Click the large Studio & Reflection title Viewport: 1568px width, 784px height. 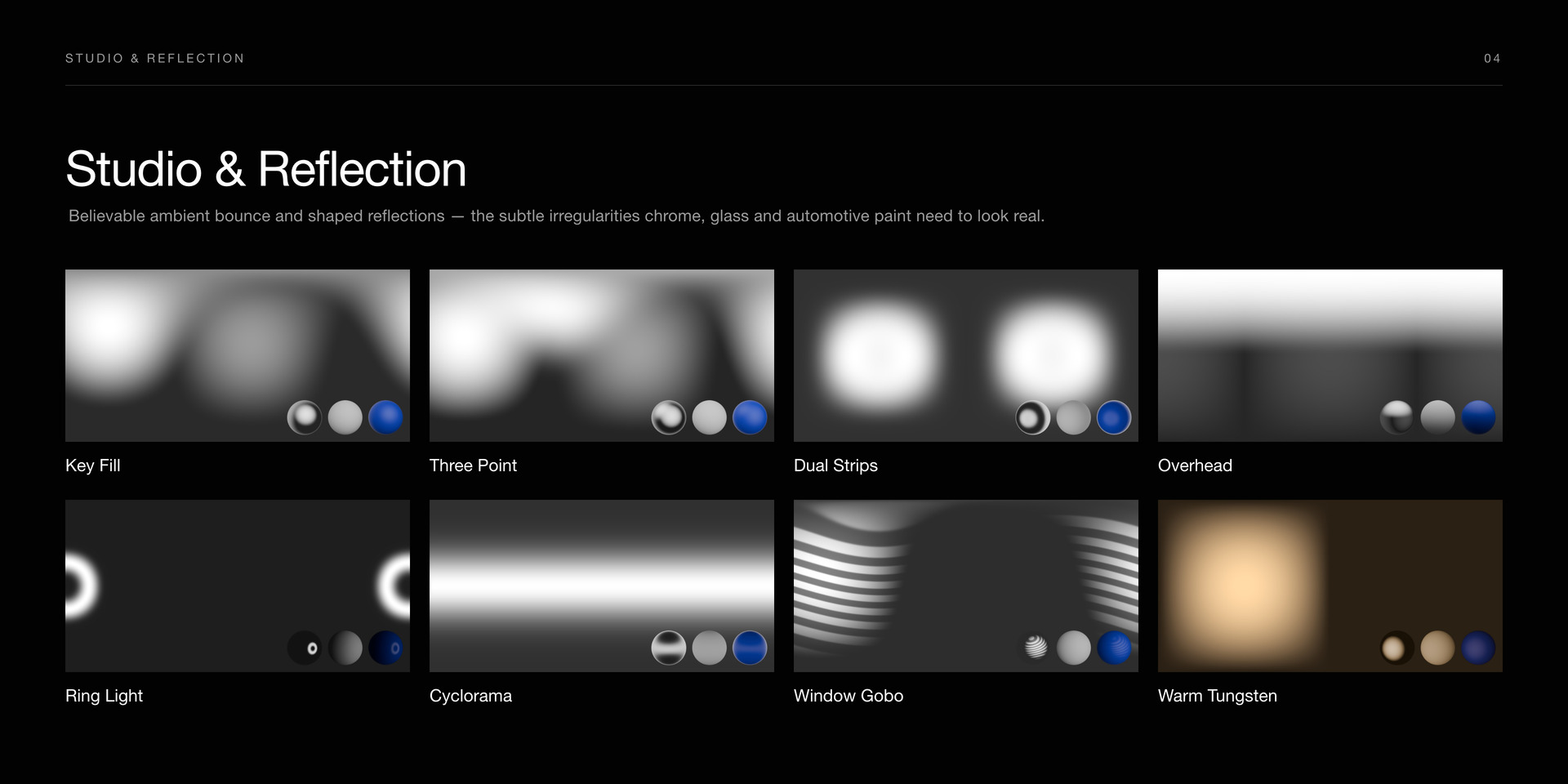[x=266, y=169]
